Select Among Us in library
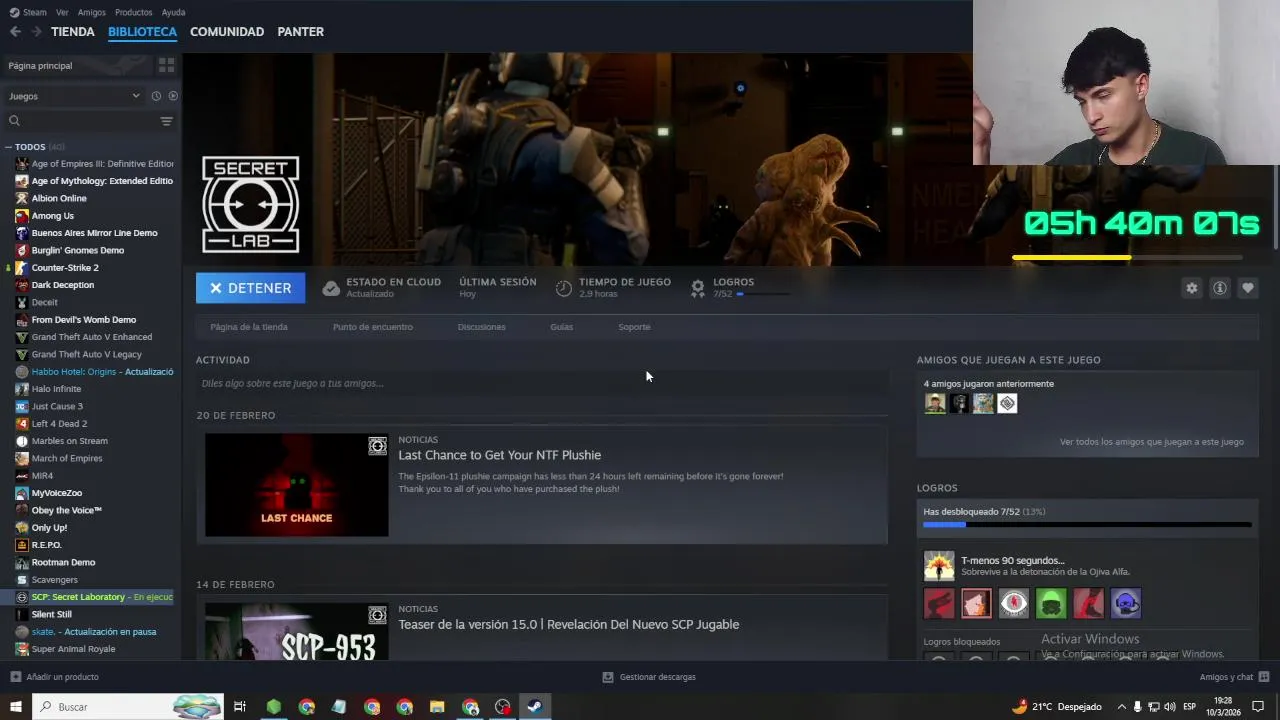1280x720 pixels. pyautogui.click(x=52, y=216)
